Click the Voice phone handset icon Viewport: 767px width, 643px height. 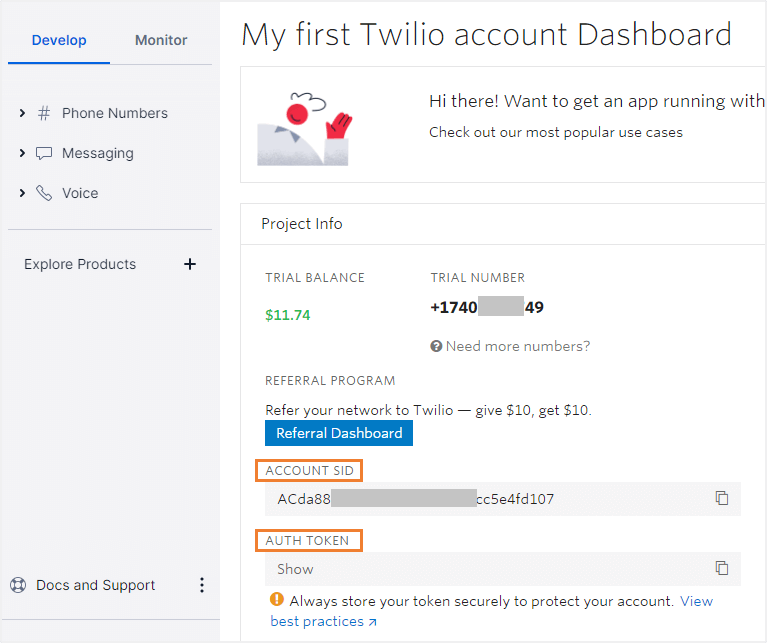point(44,193)
